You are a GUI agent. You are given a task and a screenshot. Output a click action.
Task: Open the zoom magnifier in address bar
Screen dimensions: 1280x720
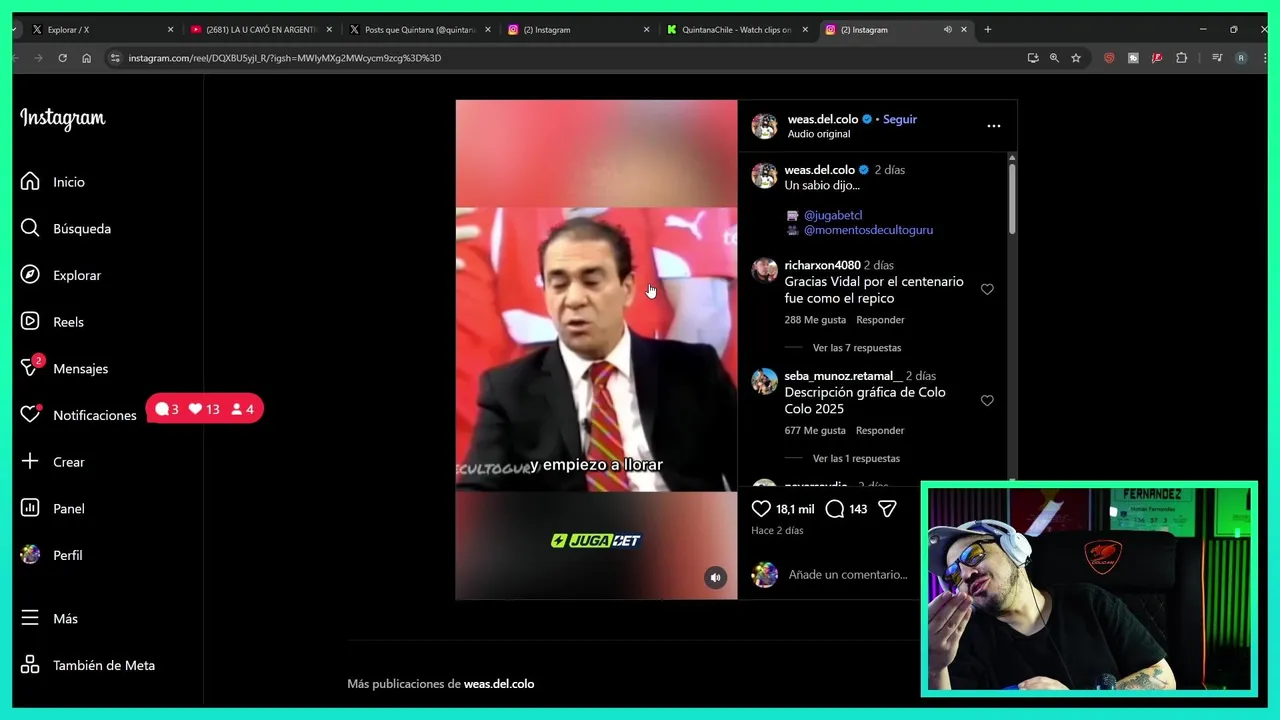point(1054,58)
